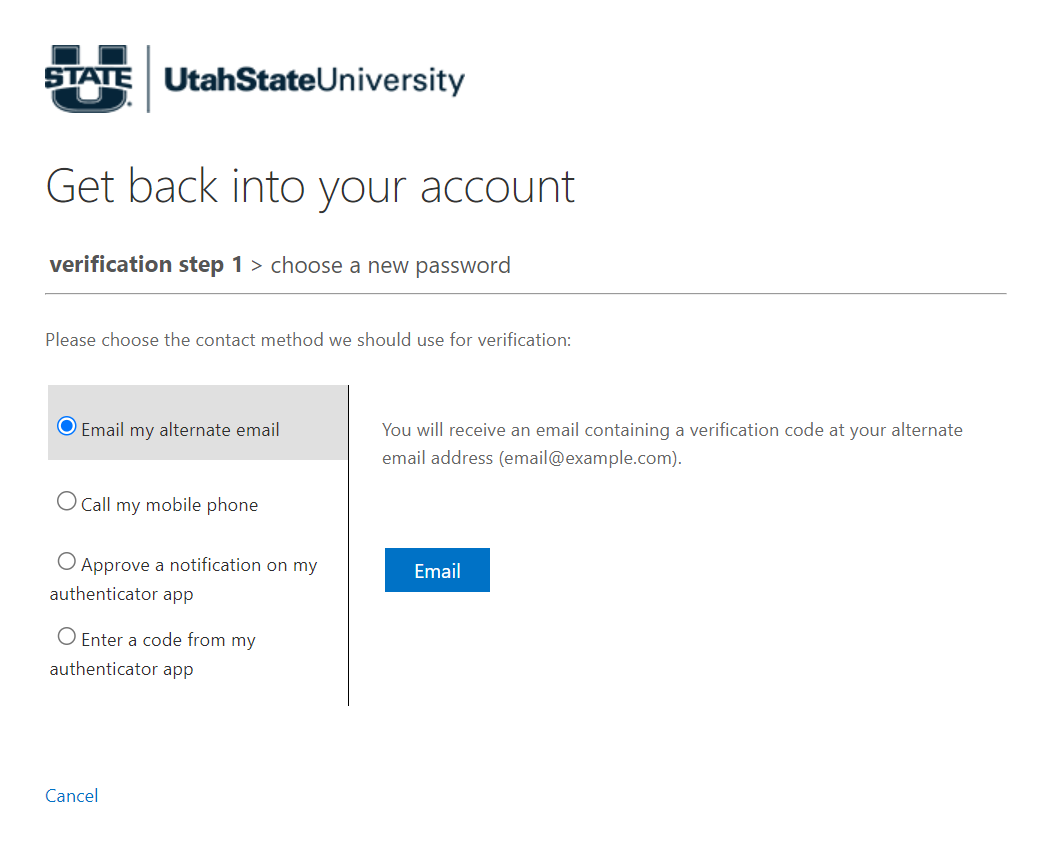Select the "verification step 1" breadcrumb step
Image resolution: width=1038 pixels, height=852 pixels.
coord(146,265)
